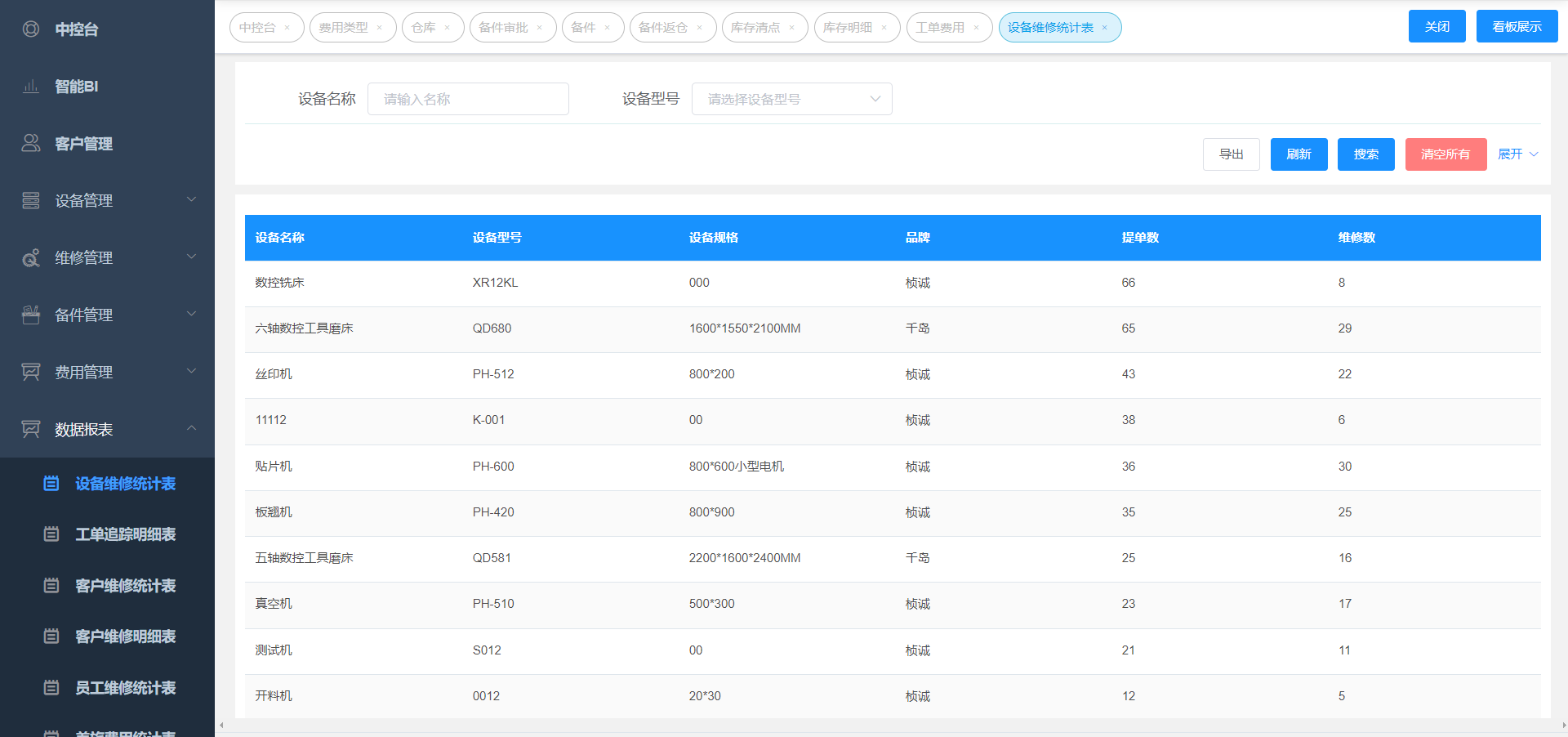Expand the 设备管理 sidebar menu
Viewport: 1568px width, 737px height.
click(x=191, y=199)
